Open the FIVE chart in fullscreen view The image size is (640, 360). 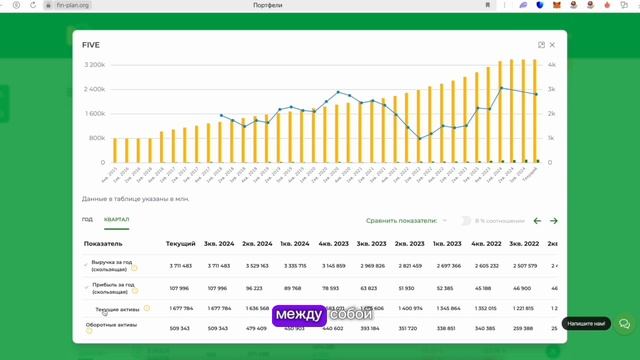click(541, 45)
